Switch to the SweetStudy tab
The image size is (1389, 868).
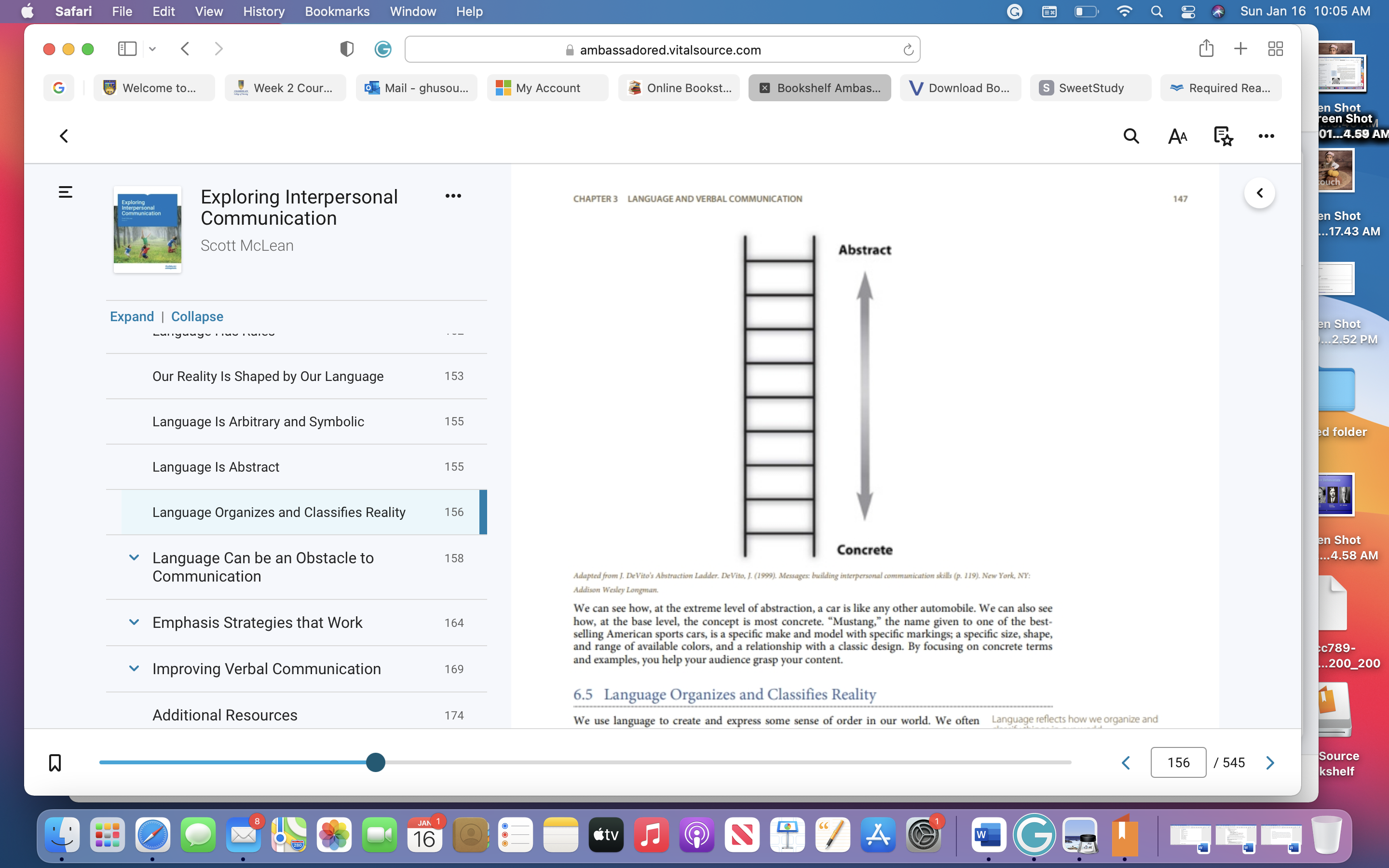[x=1090, y=88]
